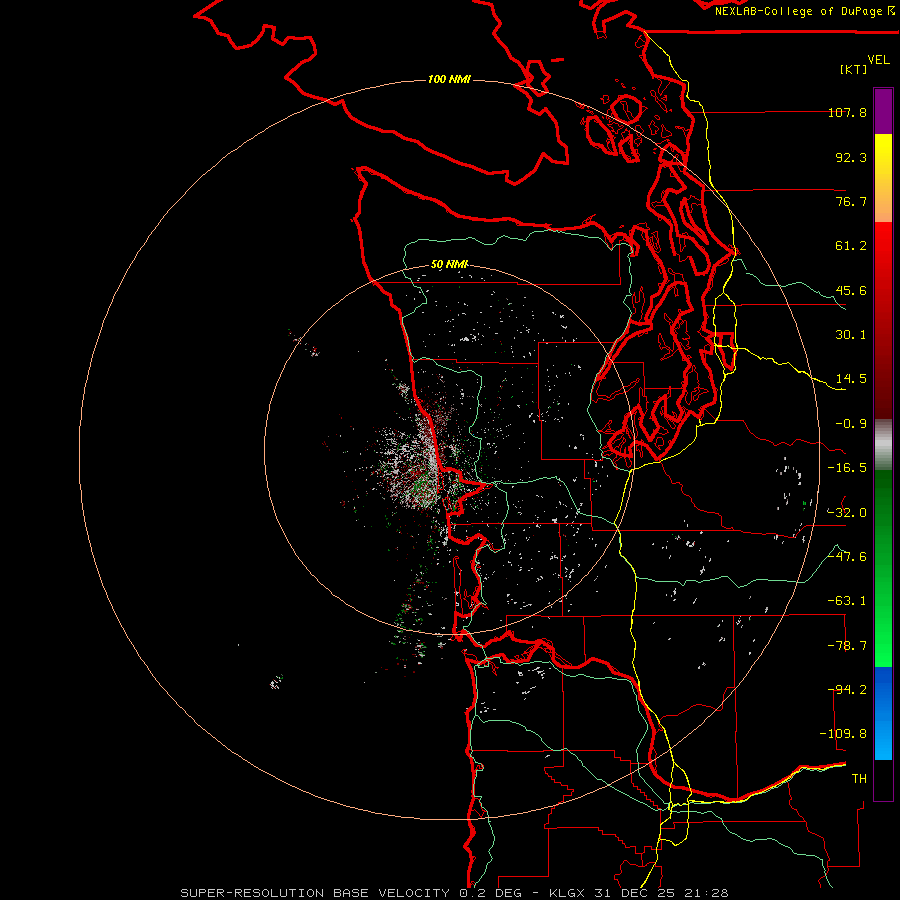Click the -0.9 velocity scale value
Viewport: 900px width, 900px height.
click(x=851, y=424)
